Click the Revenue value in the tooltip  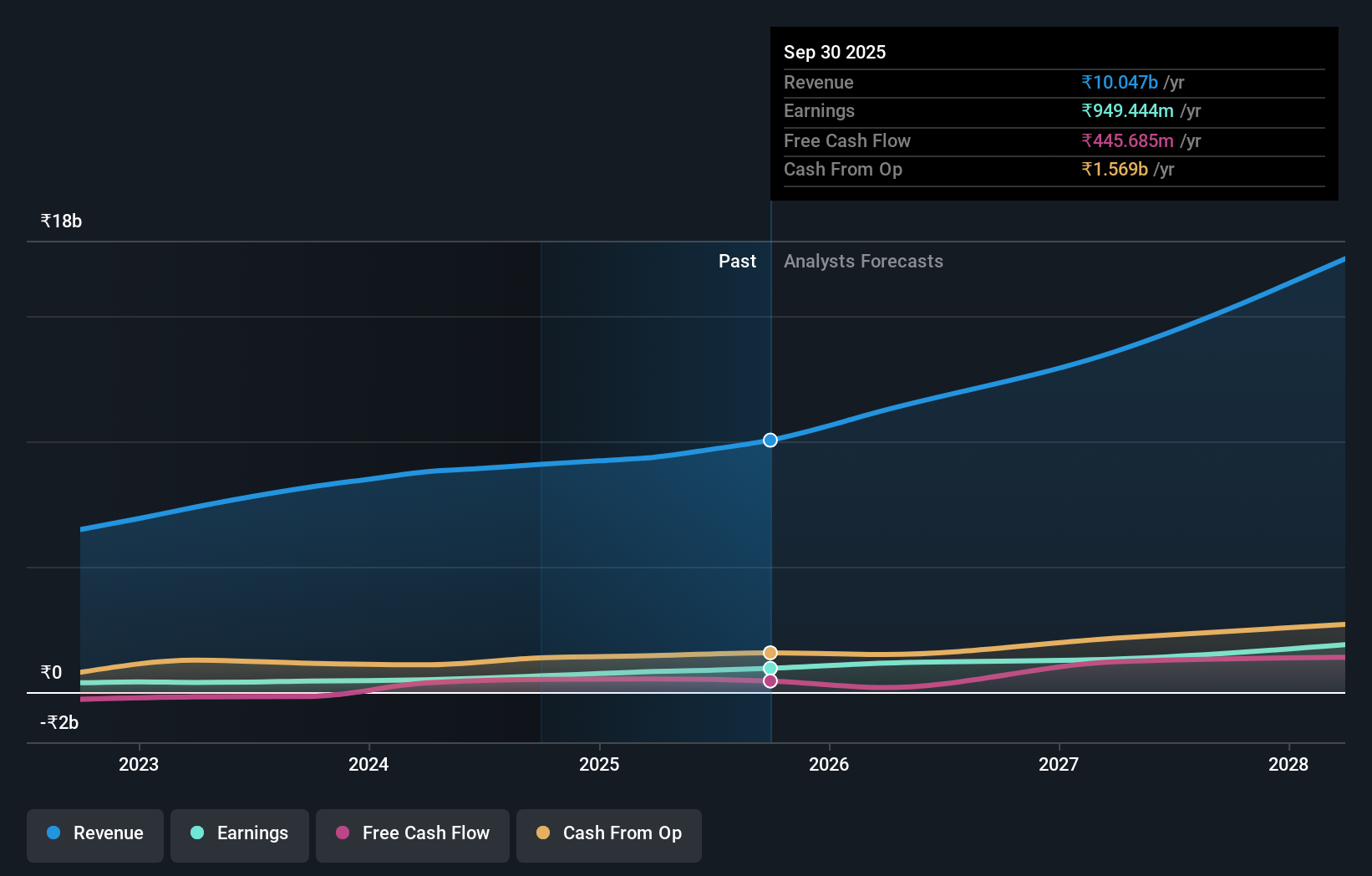[1120, 82]
